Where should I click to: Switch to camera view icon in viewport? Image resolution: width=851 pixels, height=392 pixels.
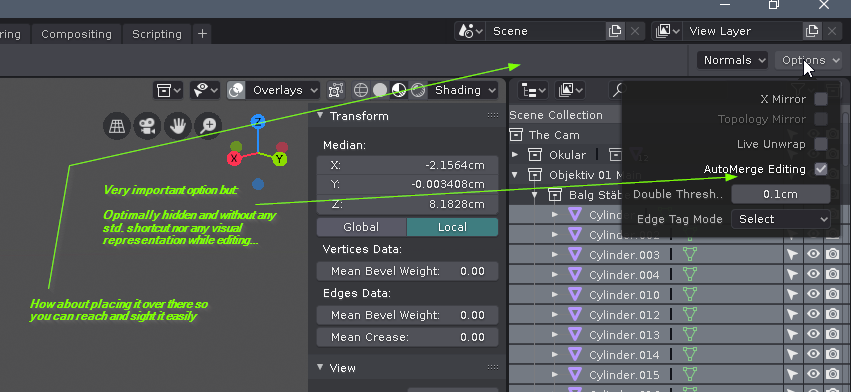point(147,127)
